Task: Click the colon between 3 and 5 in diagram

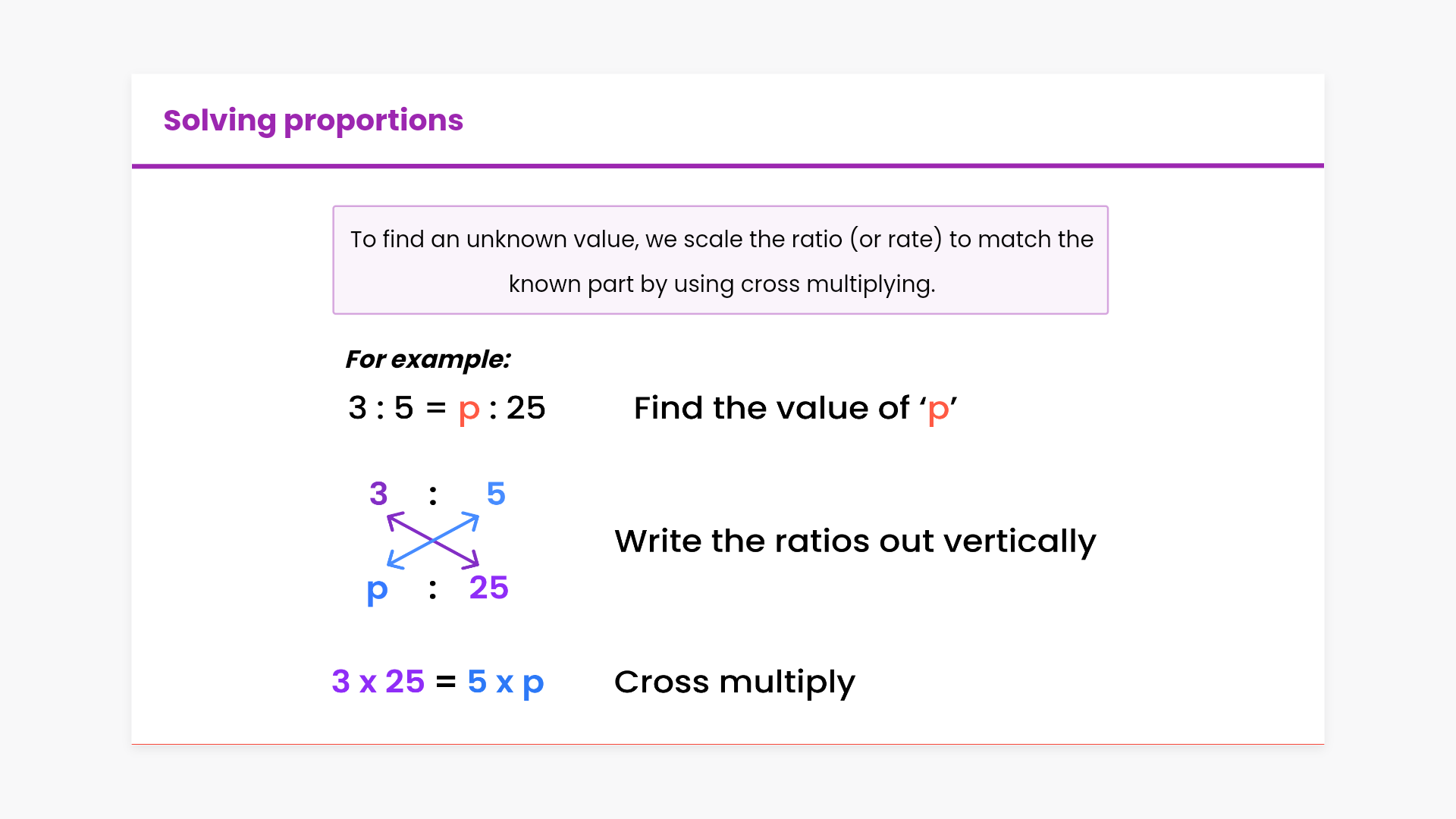Action: coord(433,496)
